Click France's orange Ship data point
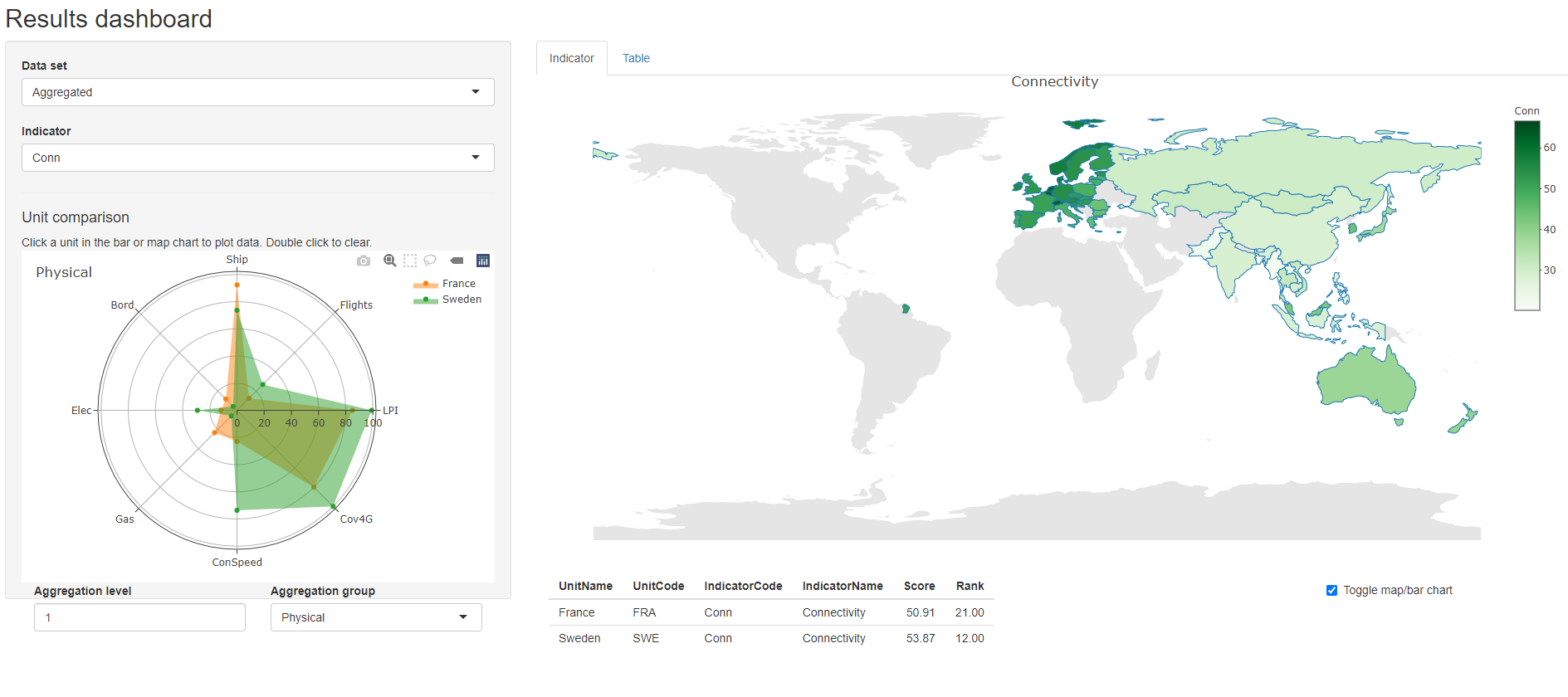The image size is (1568, 697). point(237,285)
